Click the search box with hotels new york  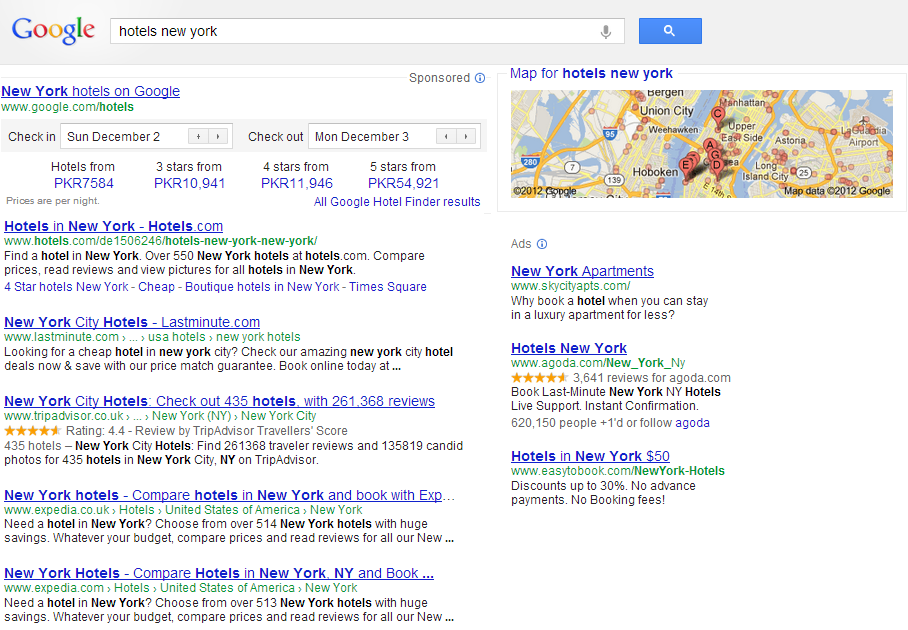click(x=355, y=31)
